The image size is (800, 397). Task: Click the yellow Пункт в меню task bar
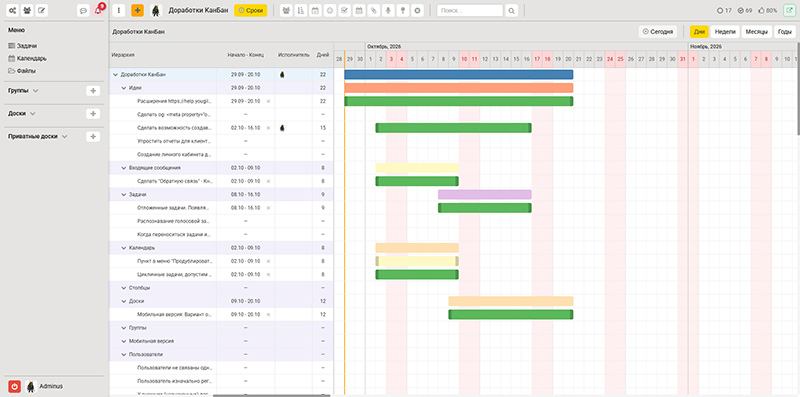417,261
